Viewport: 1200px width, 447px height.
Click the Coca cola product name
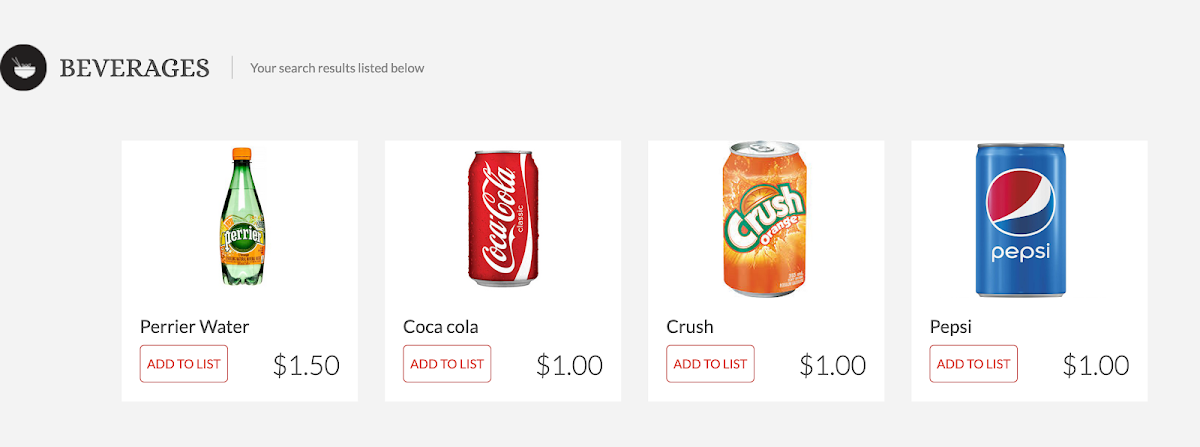tap(441, 327)
